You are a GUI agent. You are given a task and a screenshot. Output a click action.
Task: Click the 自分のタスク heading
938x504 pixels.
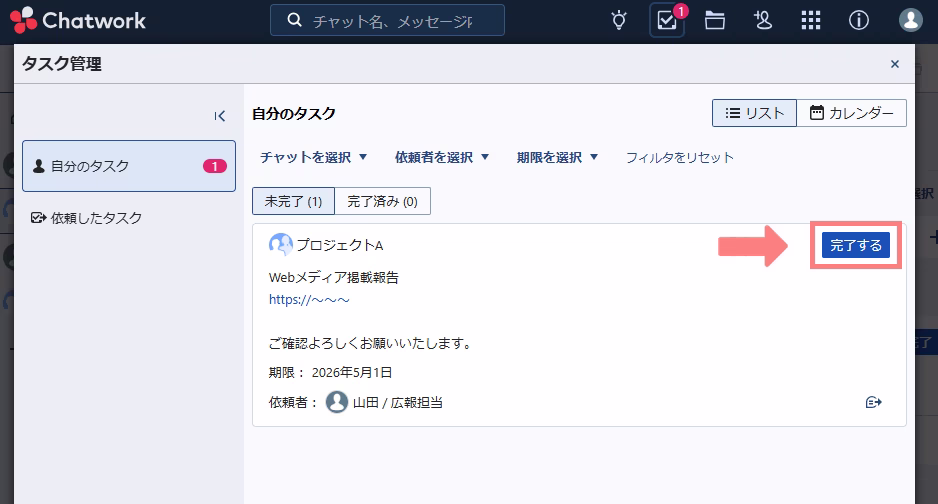294,114
